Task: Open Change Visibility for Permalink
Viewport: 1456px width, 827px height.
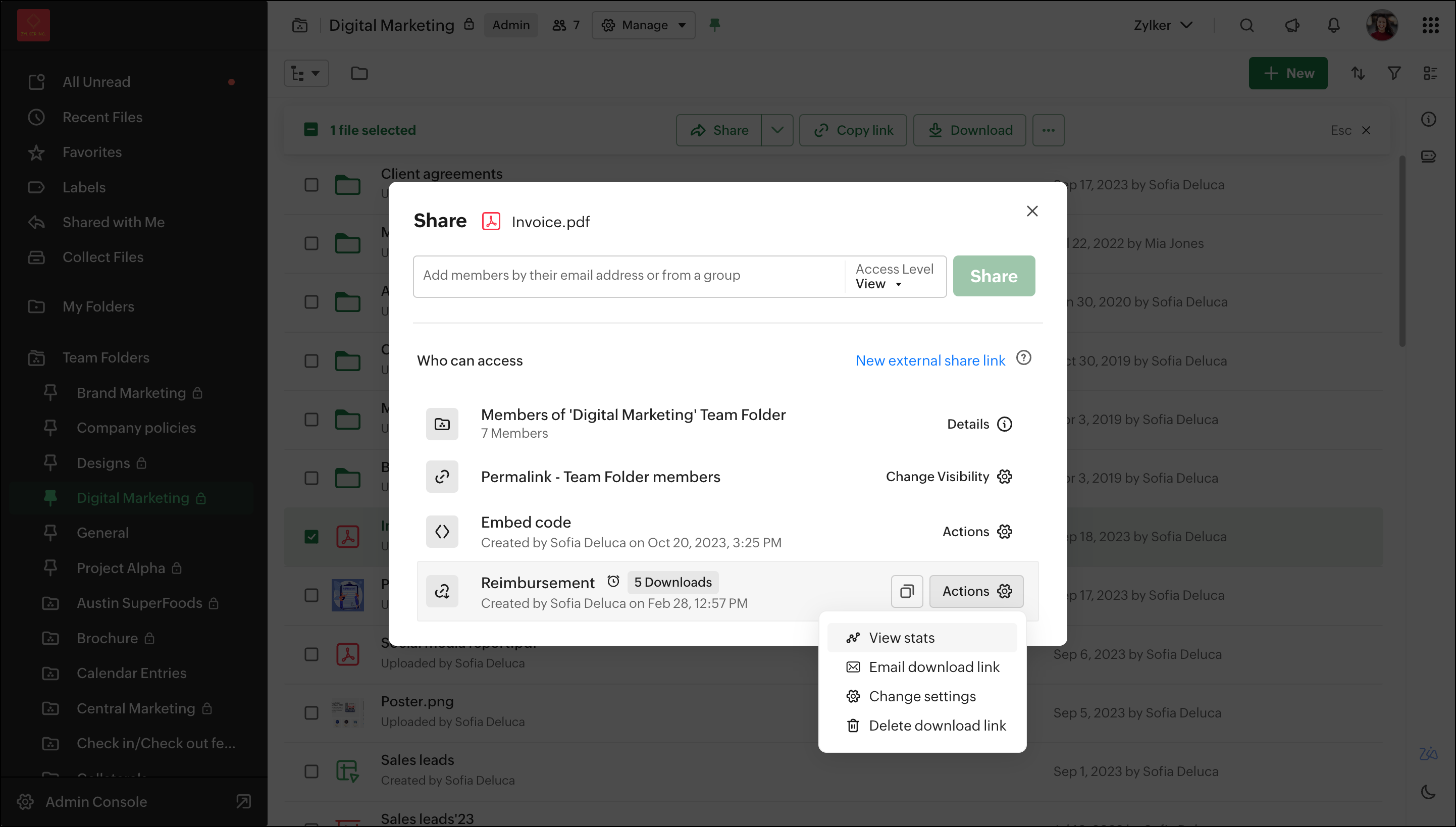Action: (x=949, y=477)
